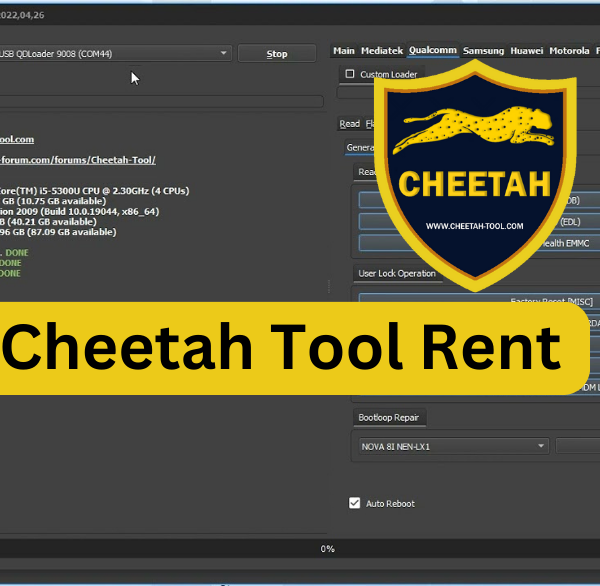Click the Bootloop Repair group label

click(388, 418)
